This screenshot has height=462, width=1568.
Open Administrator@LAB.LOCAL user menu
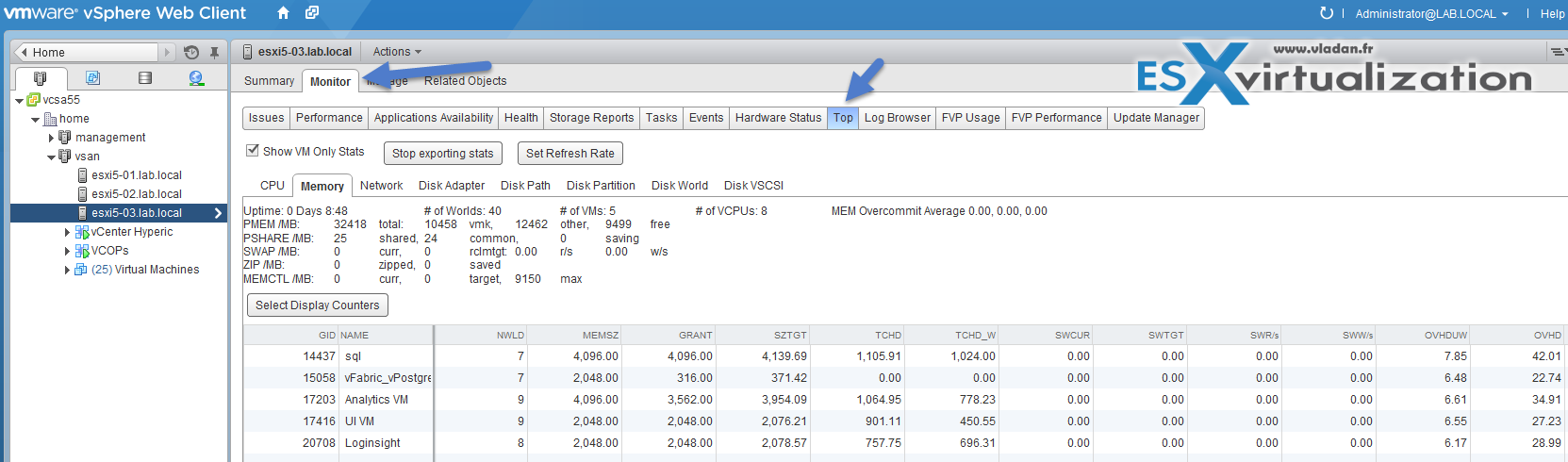click(1430, 14)
